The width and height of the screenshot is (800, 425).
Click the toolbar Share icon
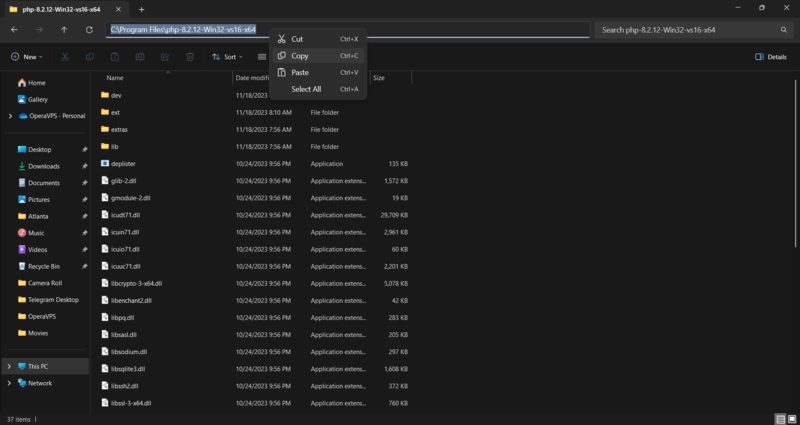[x=164, y=57]
